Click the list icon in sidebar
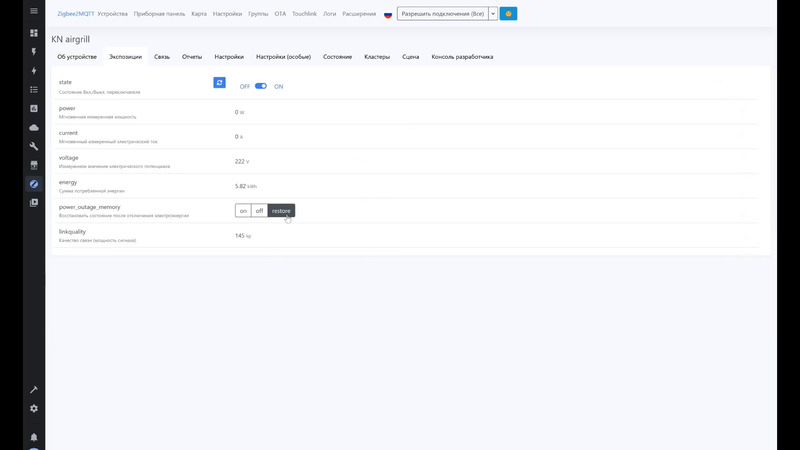Viewport: 800px width, 450px height. point(34,89)
